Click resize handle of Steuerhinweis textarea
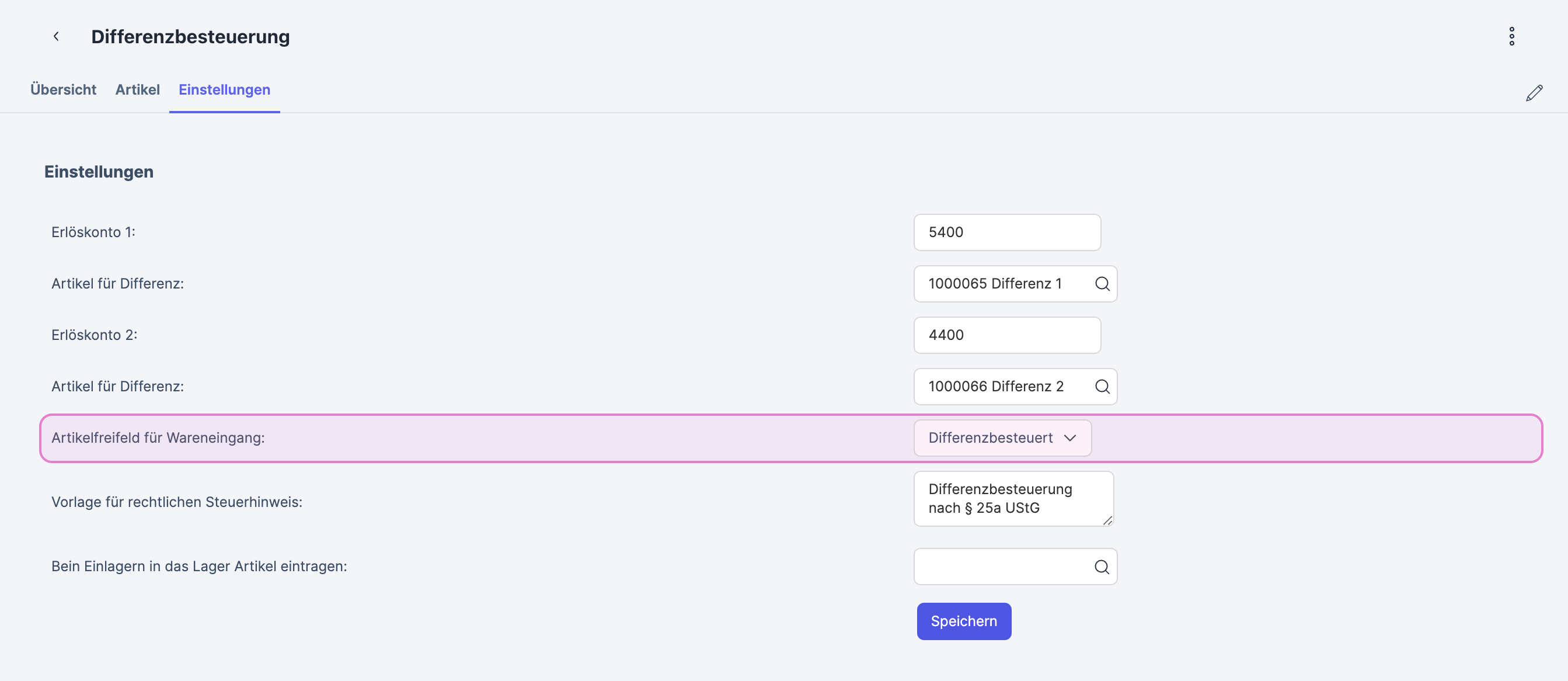The image size is (1568, 681). coord(1107,520)
